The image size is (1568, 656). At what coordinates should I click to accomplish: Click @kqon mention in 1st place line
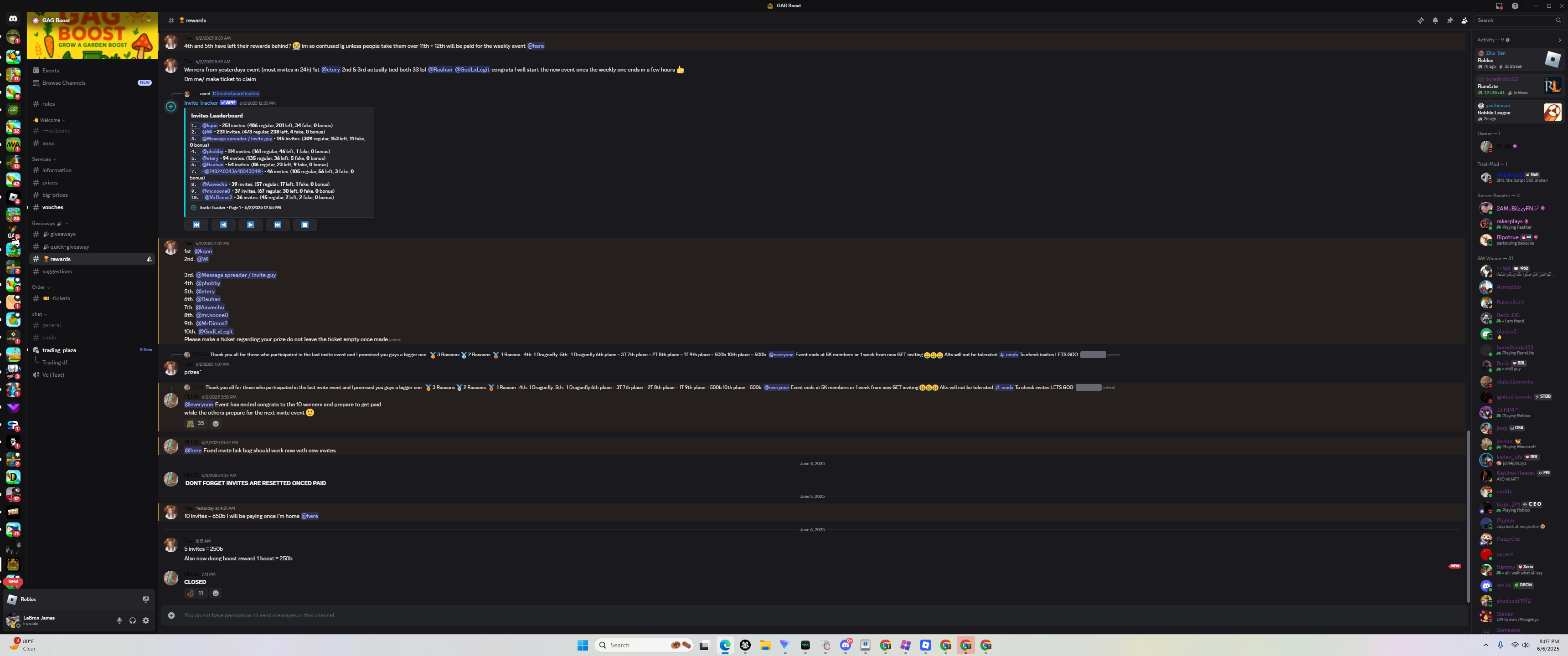tap(203, 251)
